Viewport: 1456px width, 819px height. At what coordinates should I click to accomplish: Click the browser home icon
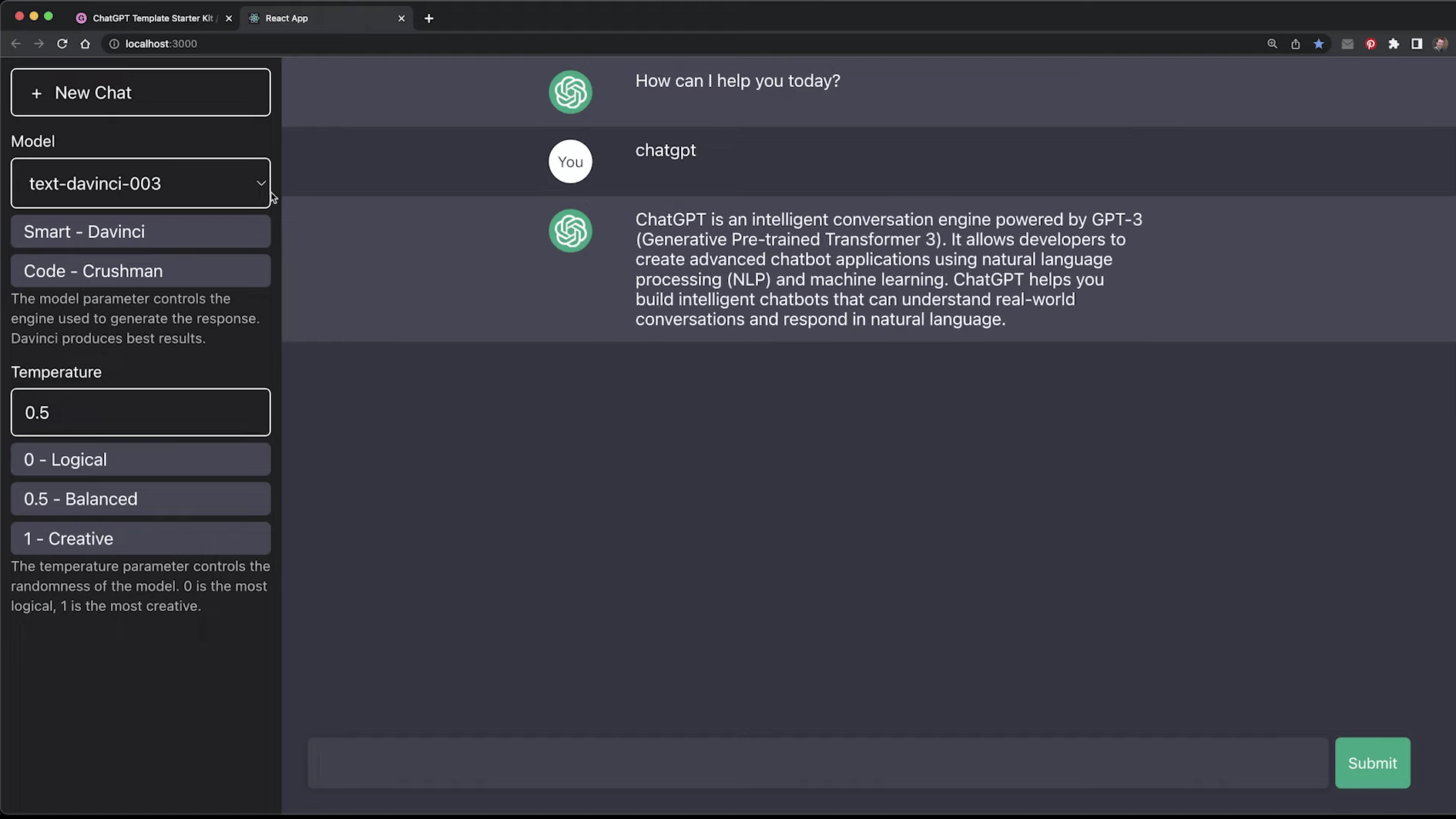point(86,44)
